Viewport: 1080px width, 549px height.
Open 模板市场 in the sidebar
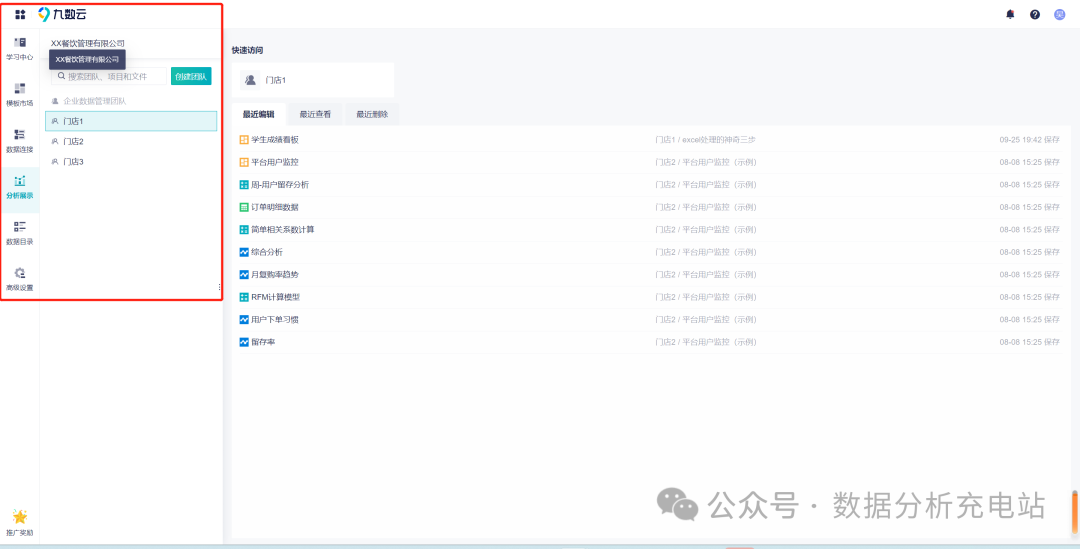(x=20, y=95)
